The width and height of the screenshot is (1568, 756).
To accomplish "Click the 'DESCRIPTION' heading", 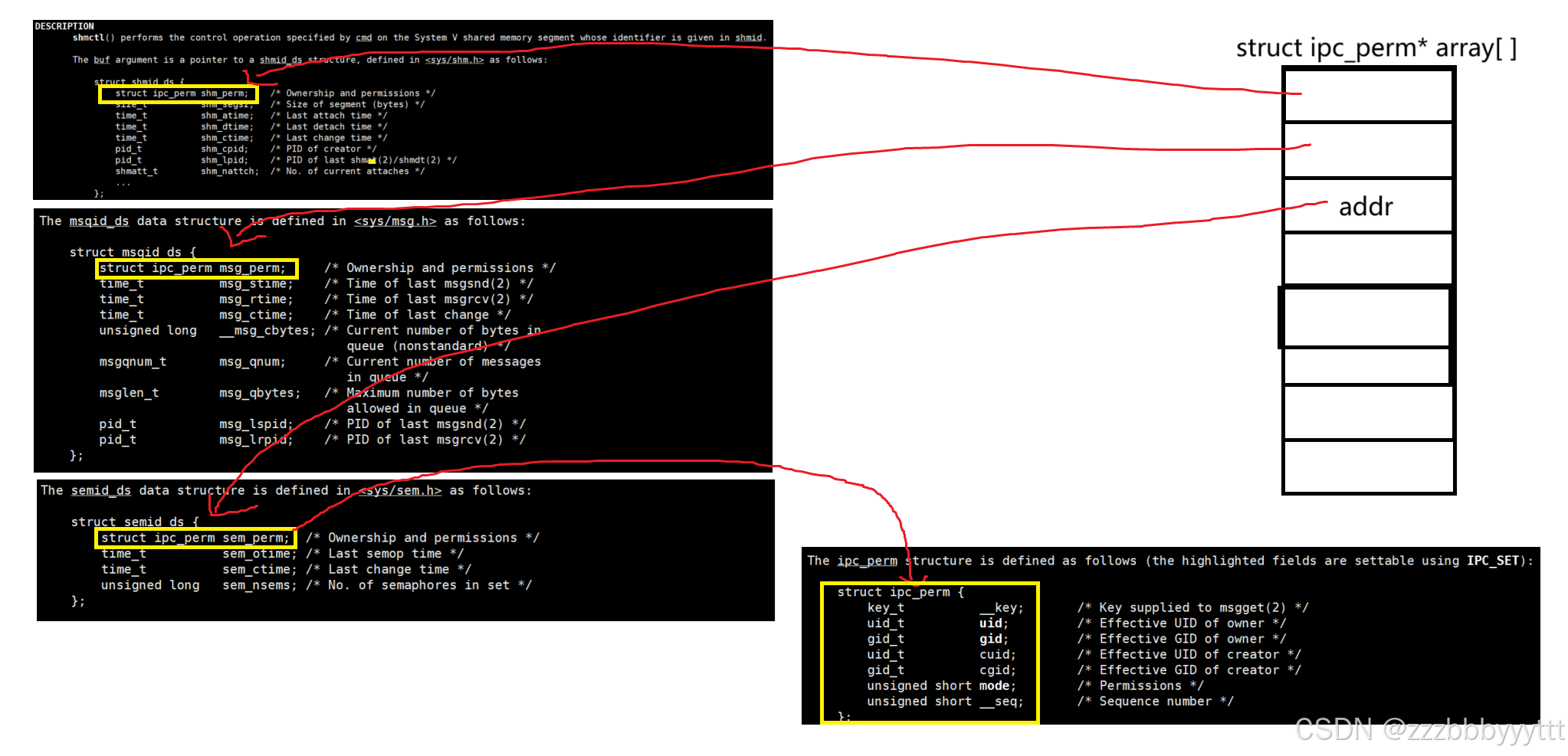I will [64, 26].
